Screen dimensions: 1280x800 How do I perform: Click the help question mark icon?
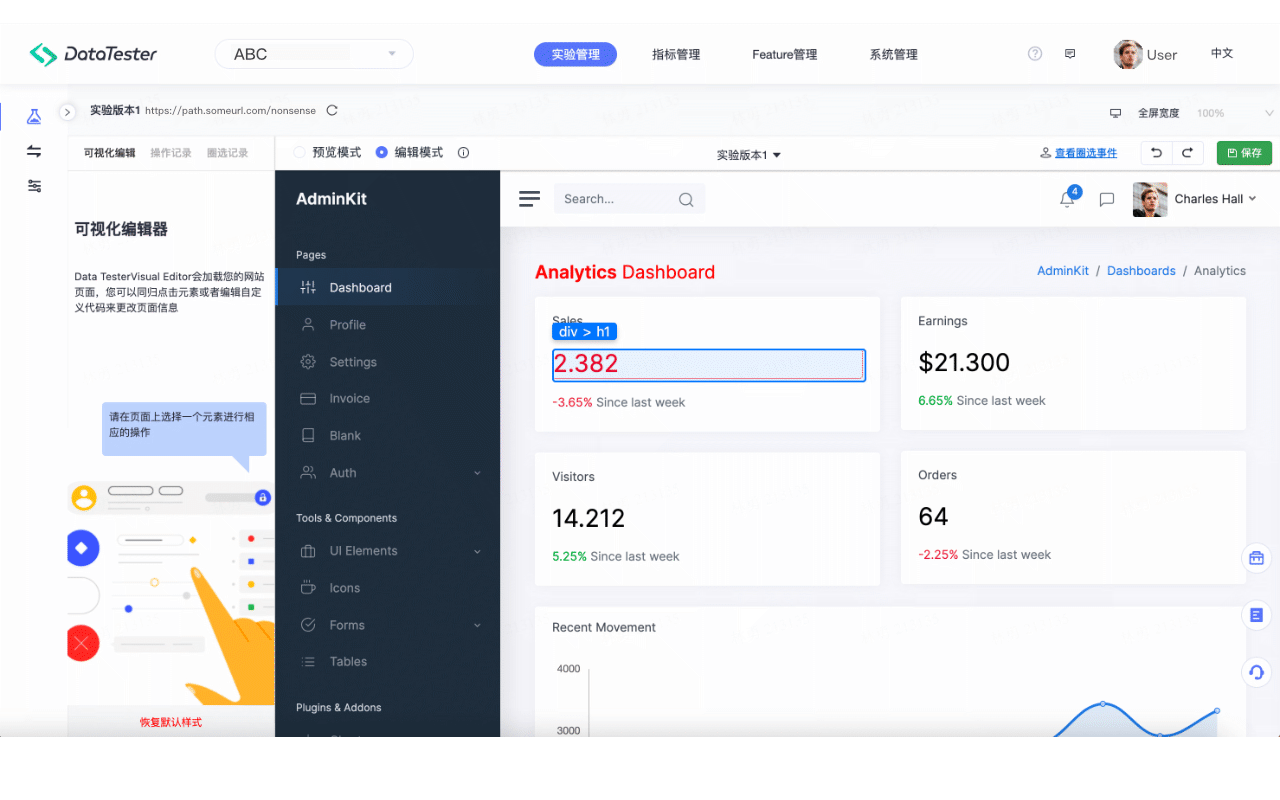click(1035, 54)
